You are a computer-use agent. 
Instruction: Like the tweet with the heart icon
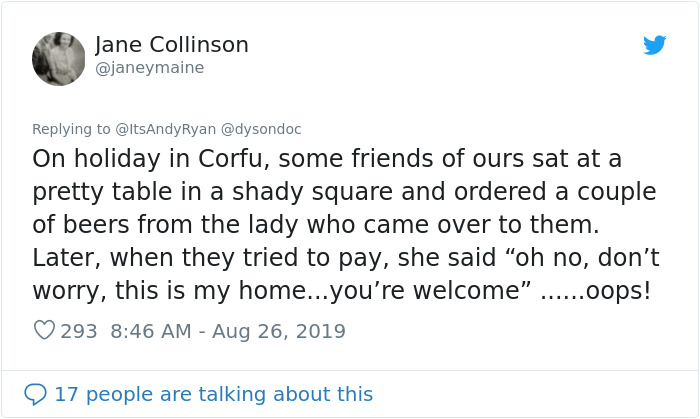tap(44, 331)
